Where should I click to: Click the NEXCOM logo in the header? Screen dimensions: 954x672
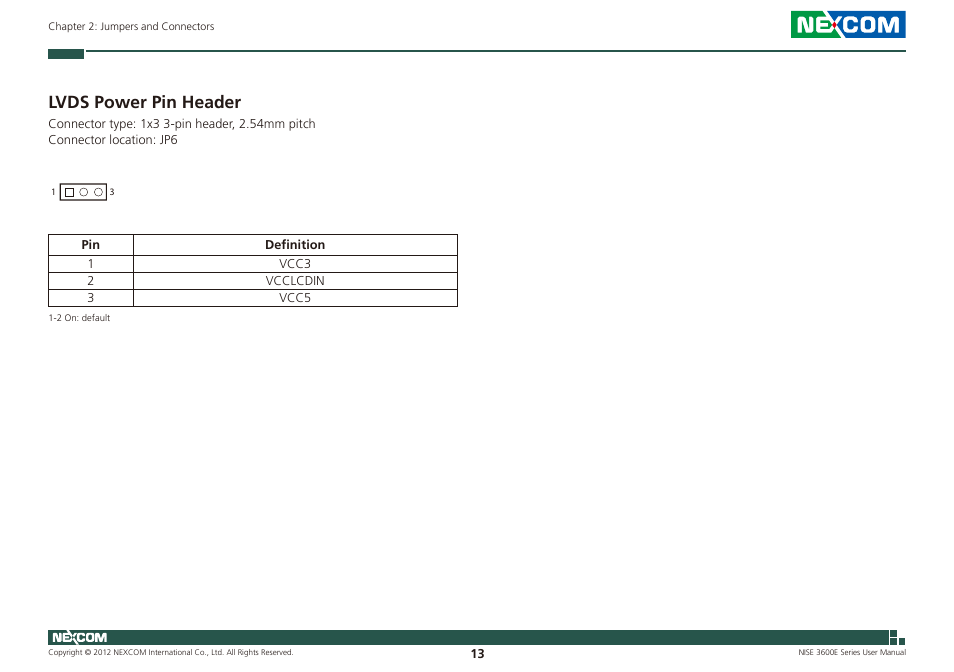(x=848, y=24)
